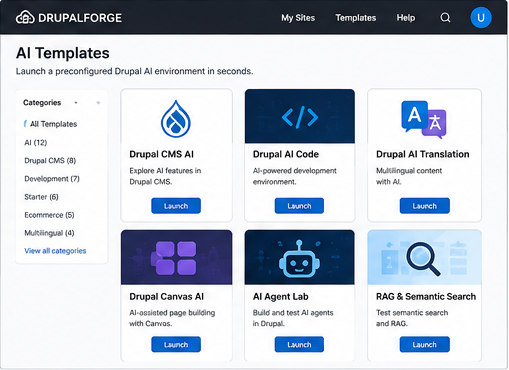Click the translation A icon of Drupal AI Translation

coord(424,119)
